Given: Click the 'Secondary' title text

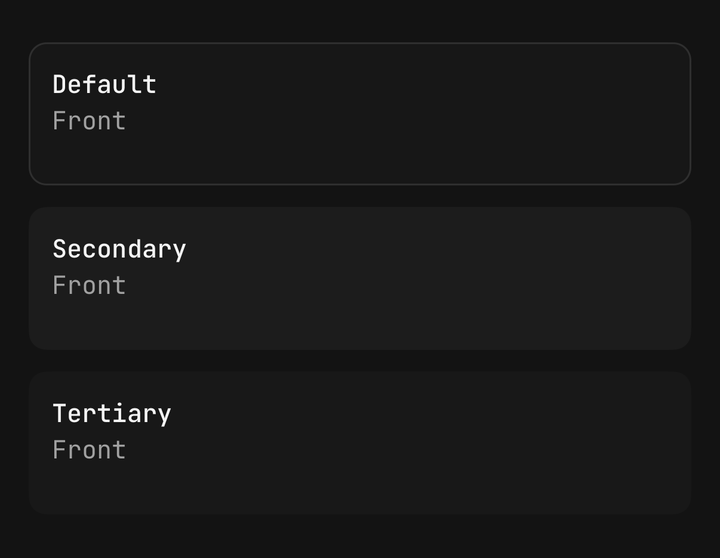Looking at the screenshot, I should (119, 250).
